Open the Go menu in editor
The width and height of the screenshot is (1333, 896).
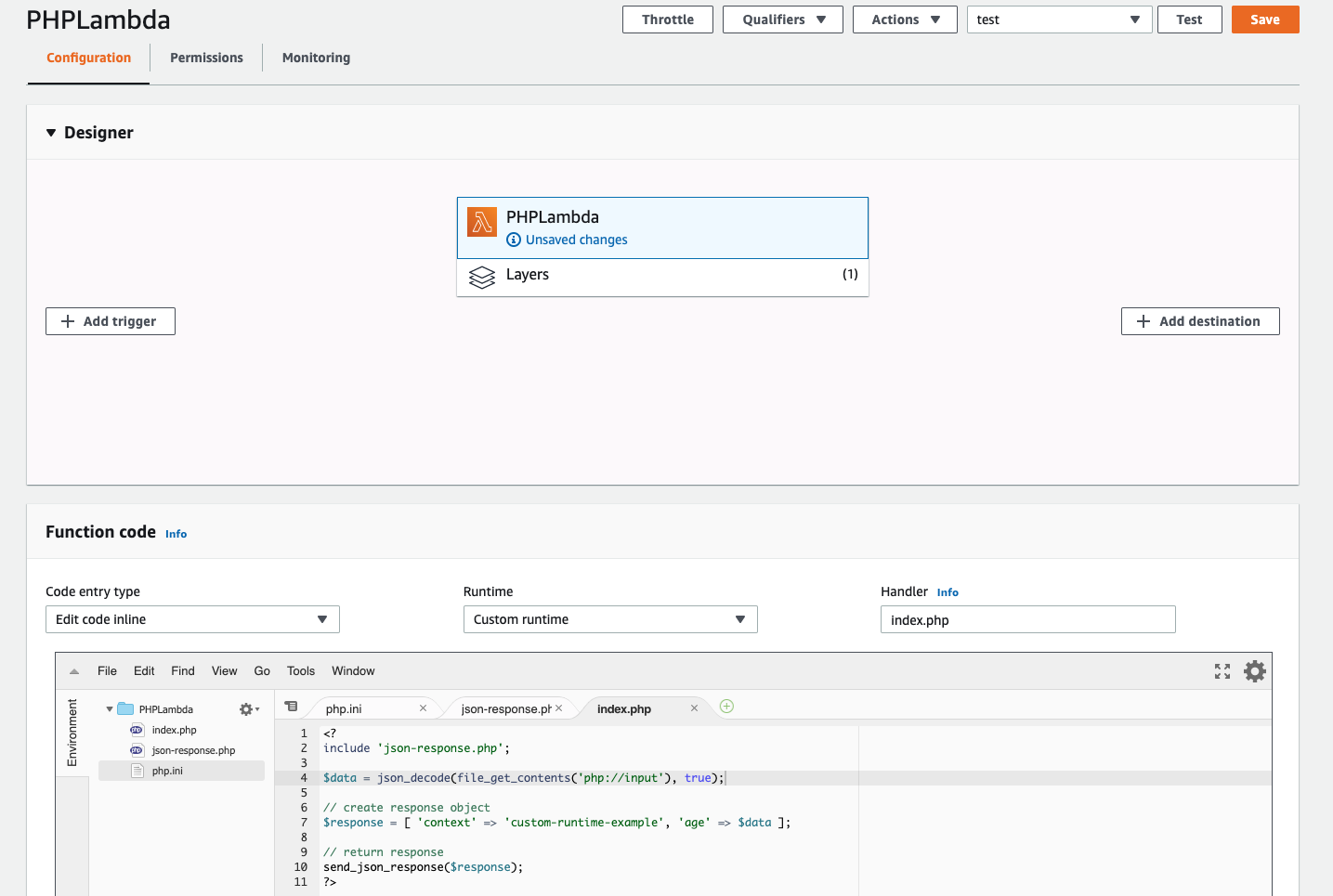(x=262, y=671)
